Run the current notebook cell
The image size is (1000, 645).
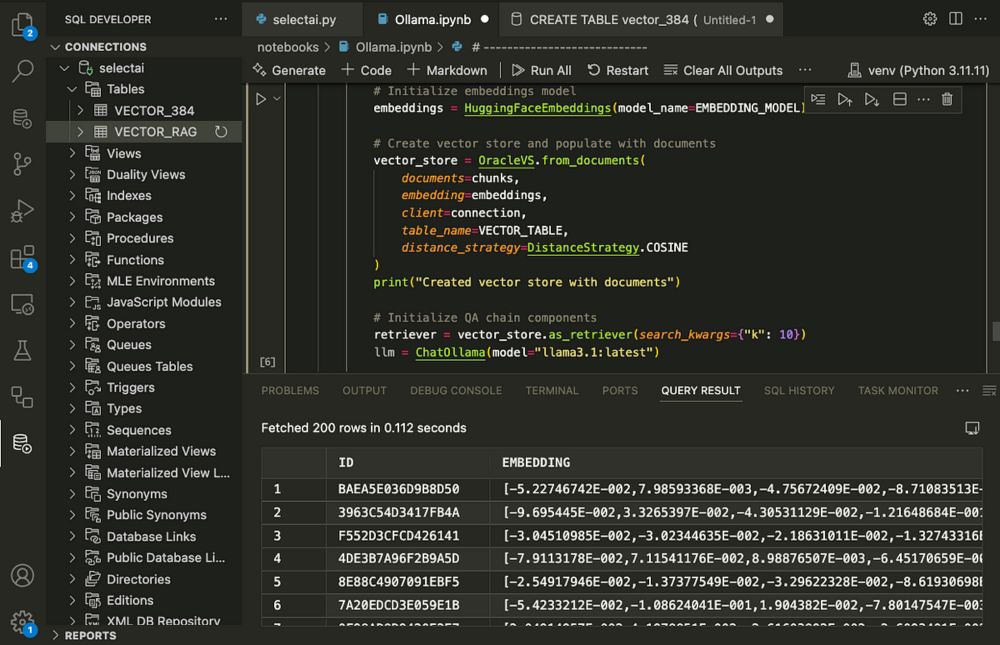click(x=261, y=99)
